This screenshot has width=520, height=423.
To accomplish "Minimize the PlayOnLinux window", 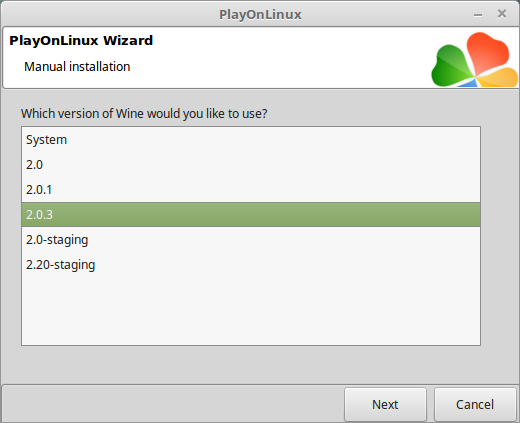I will [x=478, y=15].
